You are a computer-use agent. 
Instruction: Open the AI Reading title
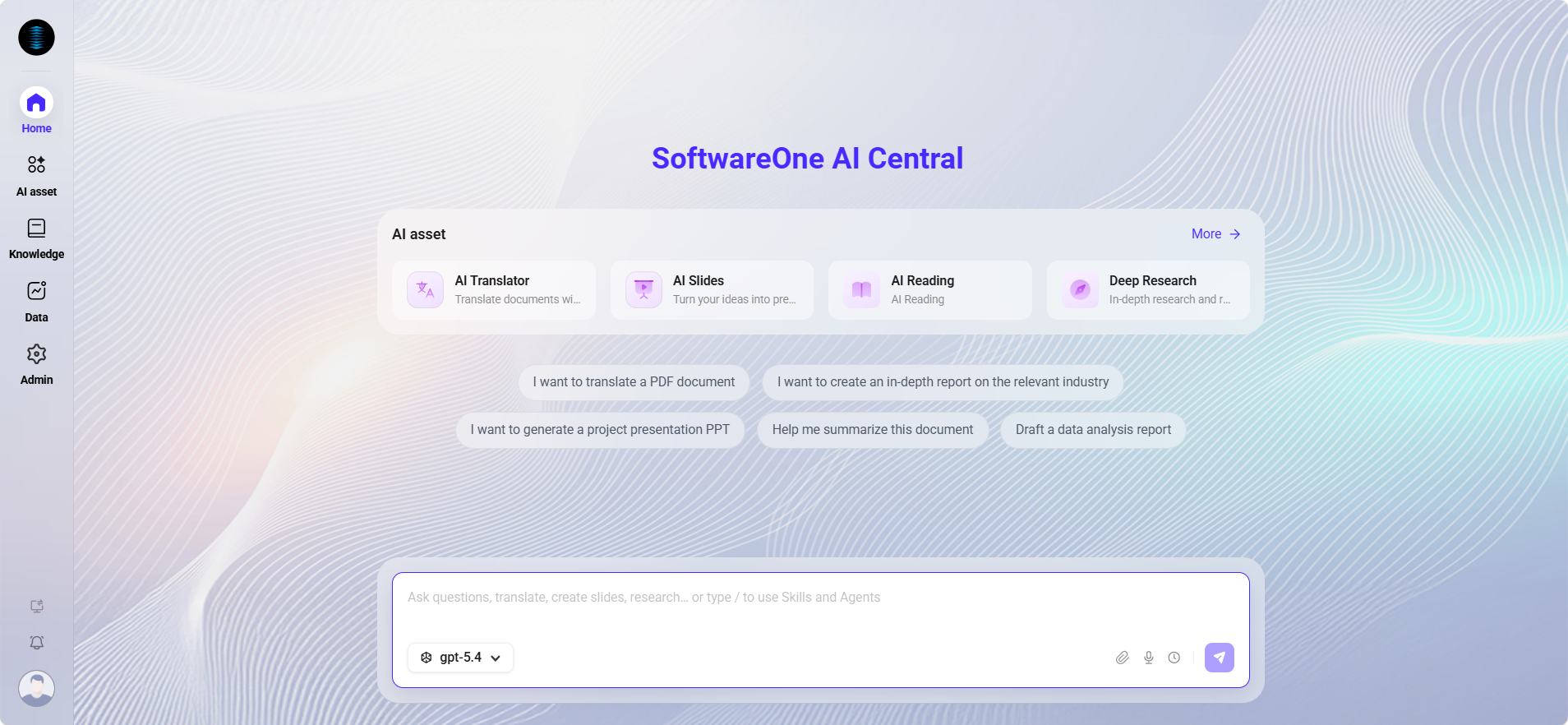pos(923,281)
